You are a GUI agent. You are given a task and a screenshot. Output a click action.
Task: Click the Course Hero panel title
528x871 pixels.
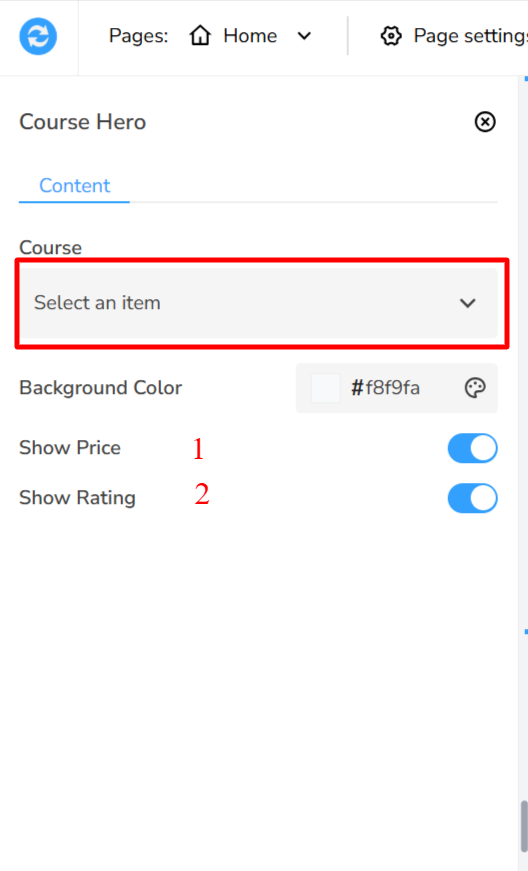pyautogui.click(x=83, y=122)
